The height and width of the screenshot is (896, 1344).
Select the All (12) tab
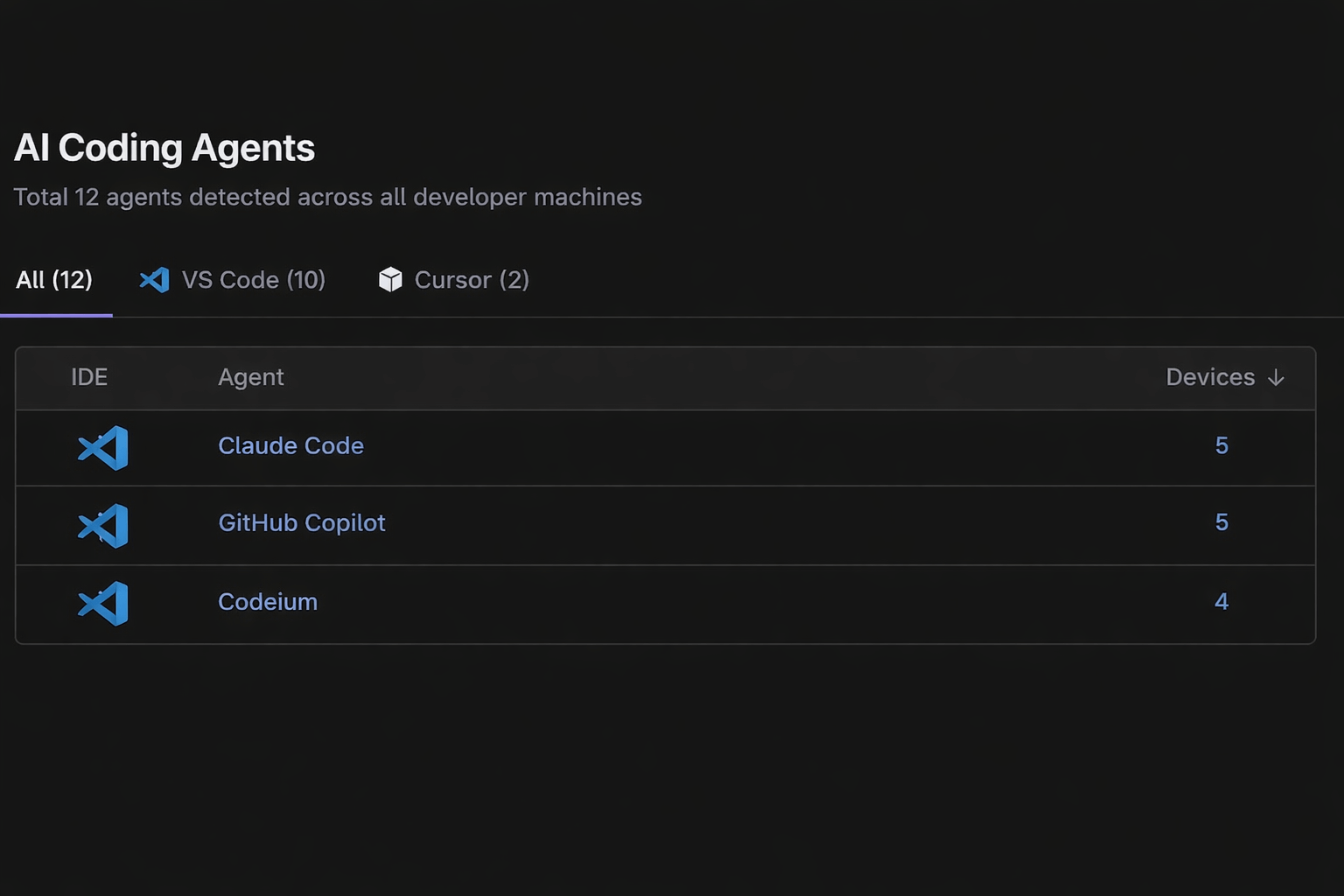pos(54,280)
